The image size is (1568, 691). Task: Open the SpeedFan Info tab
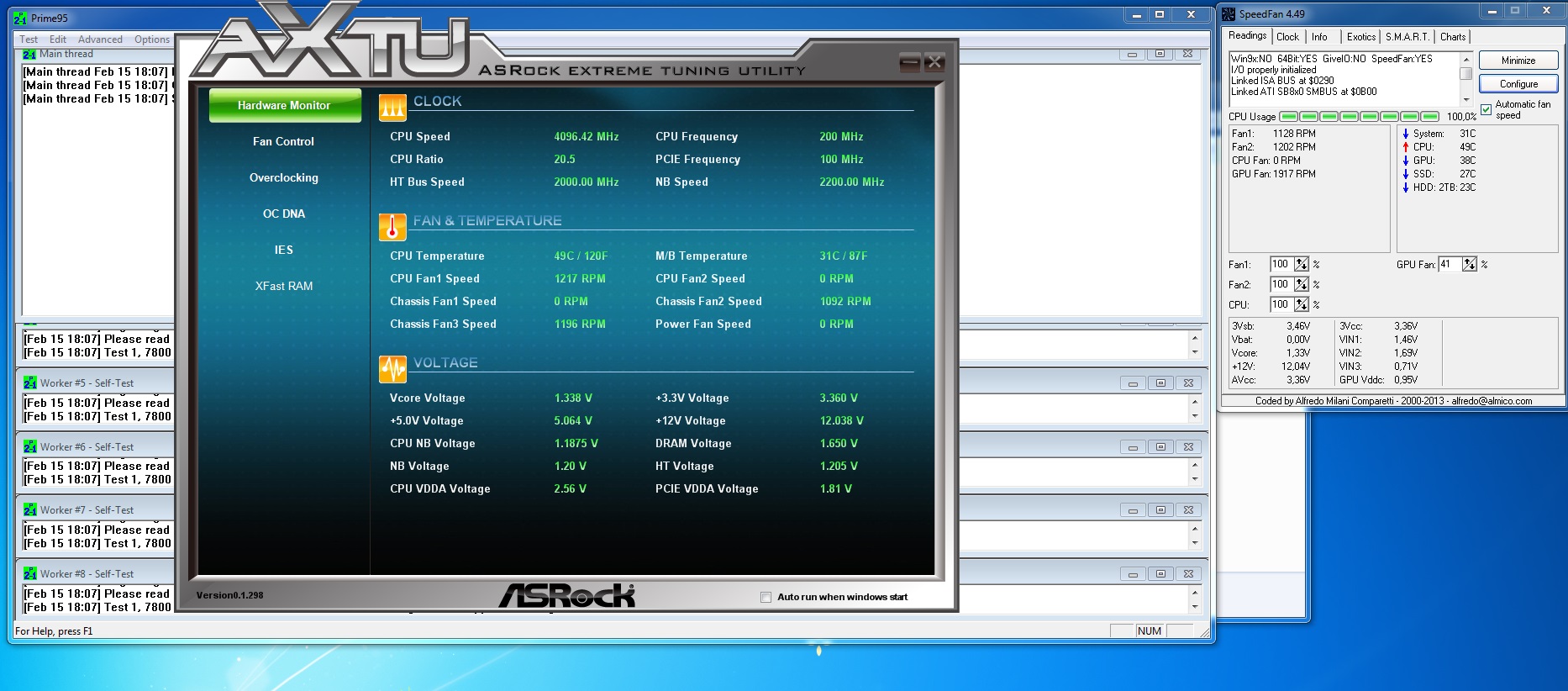click(x=1319, y=37)
